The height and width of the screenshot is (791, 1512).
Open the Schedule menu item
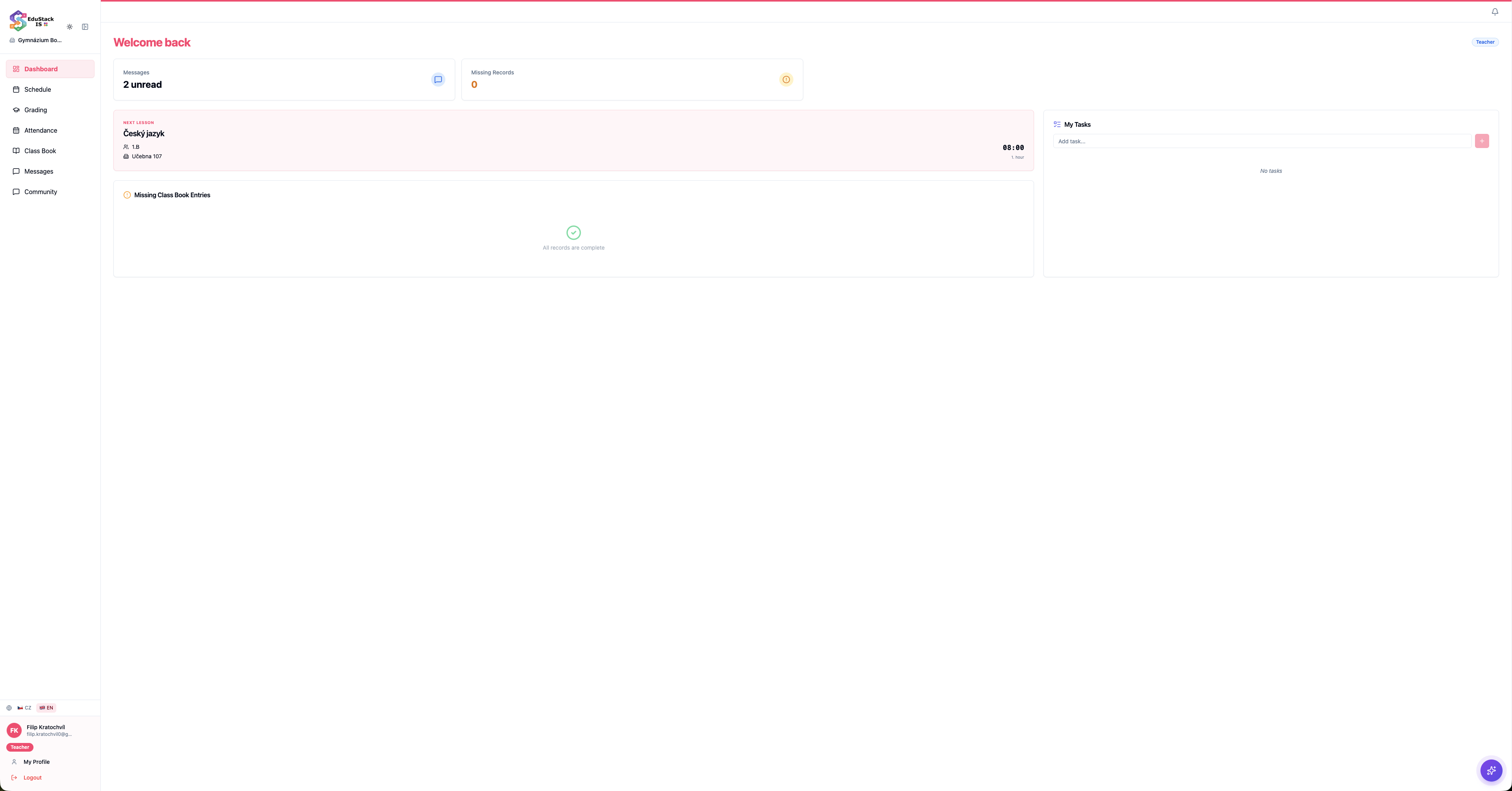50,90
